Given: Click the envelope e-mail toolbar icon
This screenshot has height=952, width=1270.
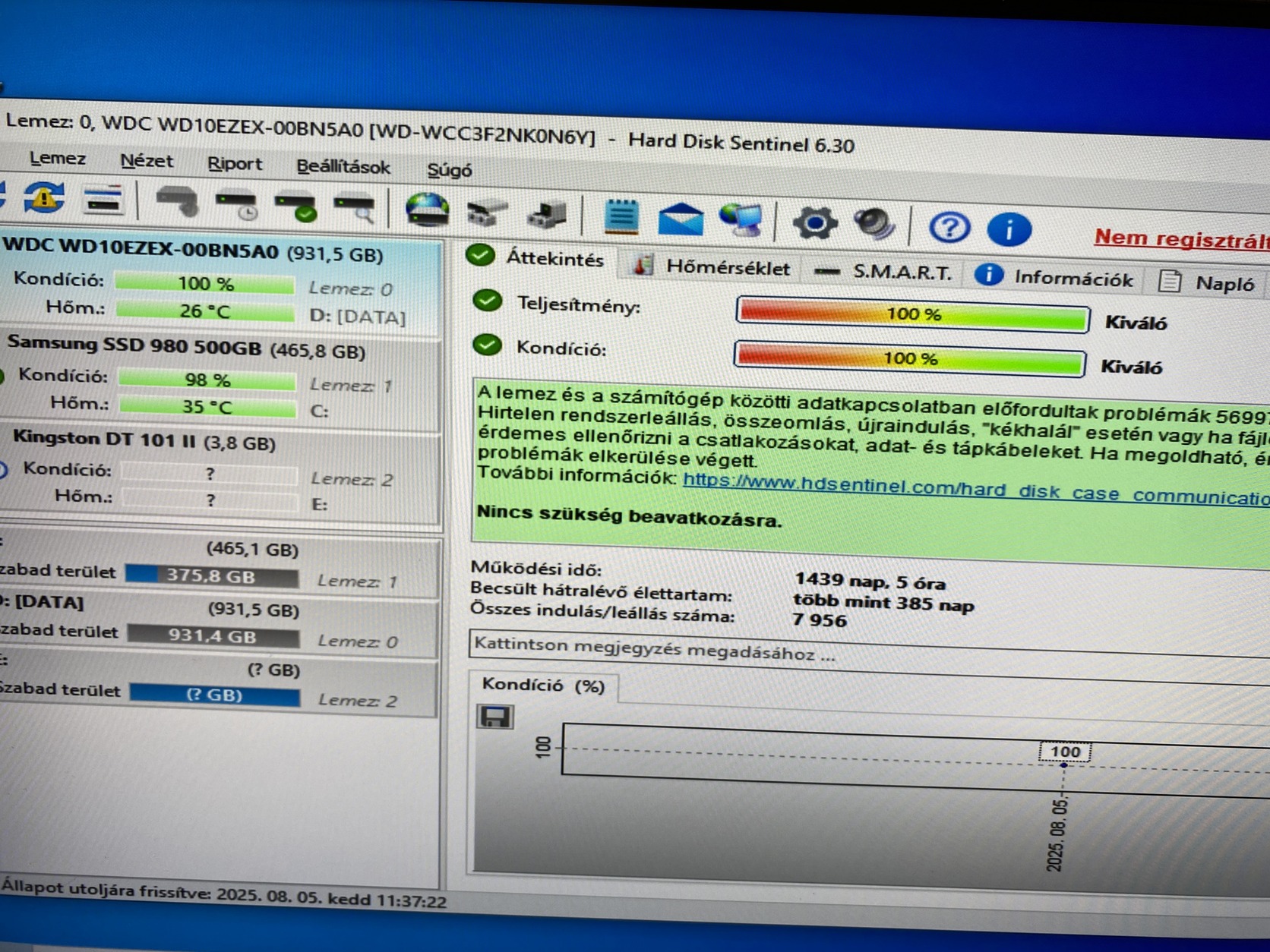Looking at the screenshot, I should 681,219.
